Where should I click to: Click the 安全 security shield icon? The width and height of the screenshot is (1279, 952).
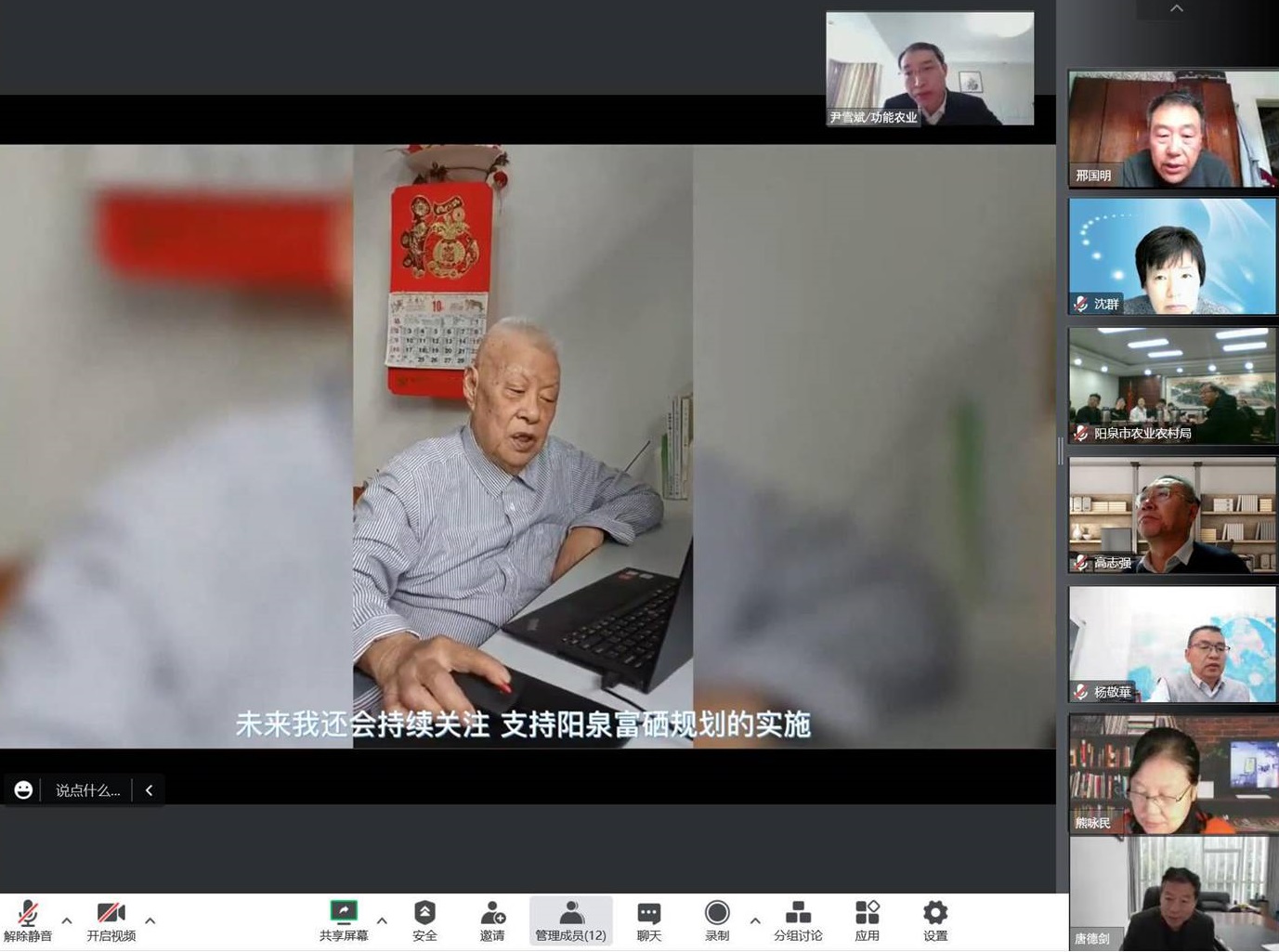pyautogui.click(x=424, y=914)
